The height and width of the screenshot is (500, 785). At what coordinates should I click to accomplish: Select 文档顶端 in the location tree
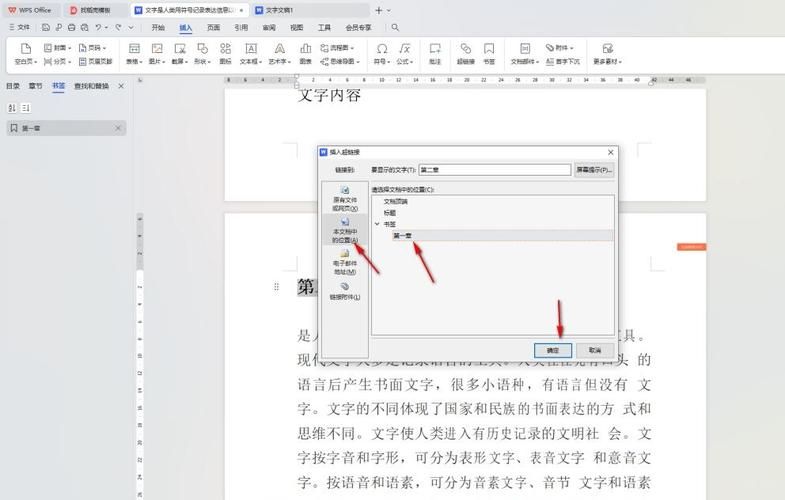click(x=396, y=202)
